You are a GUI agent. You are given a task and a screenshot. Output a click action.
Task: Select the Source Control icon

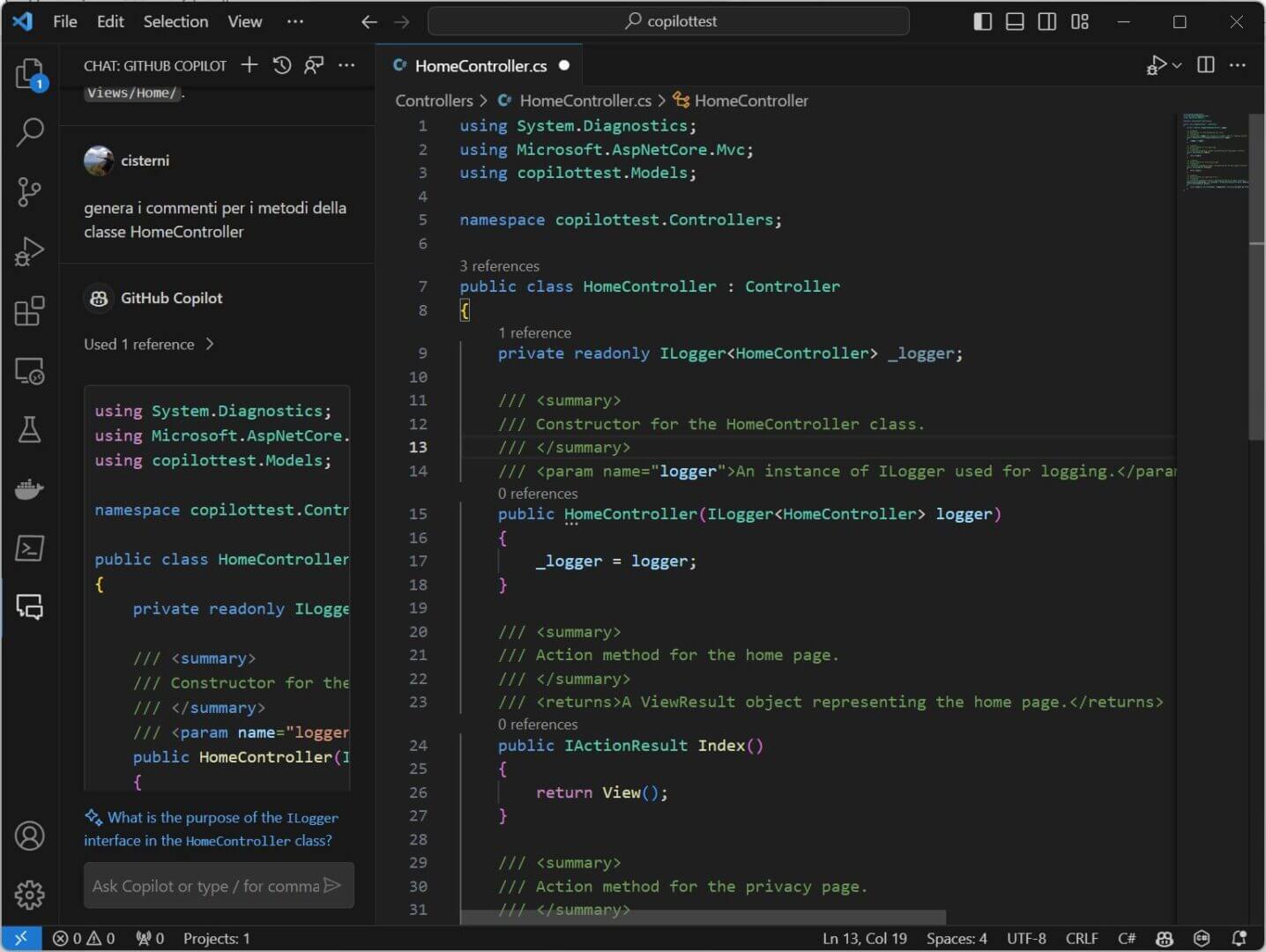pyautogui.click(x=29, y=192)
